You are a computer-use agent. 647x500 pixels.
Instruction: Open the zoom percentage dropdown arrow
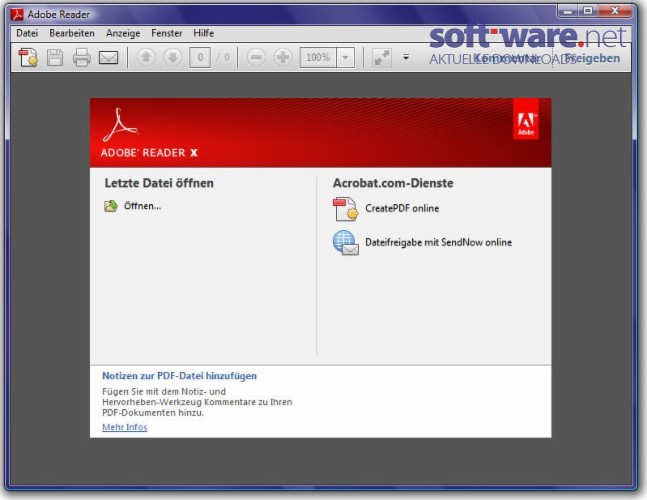[x=346, y=57]
